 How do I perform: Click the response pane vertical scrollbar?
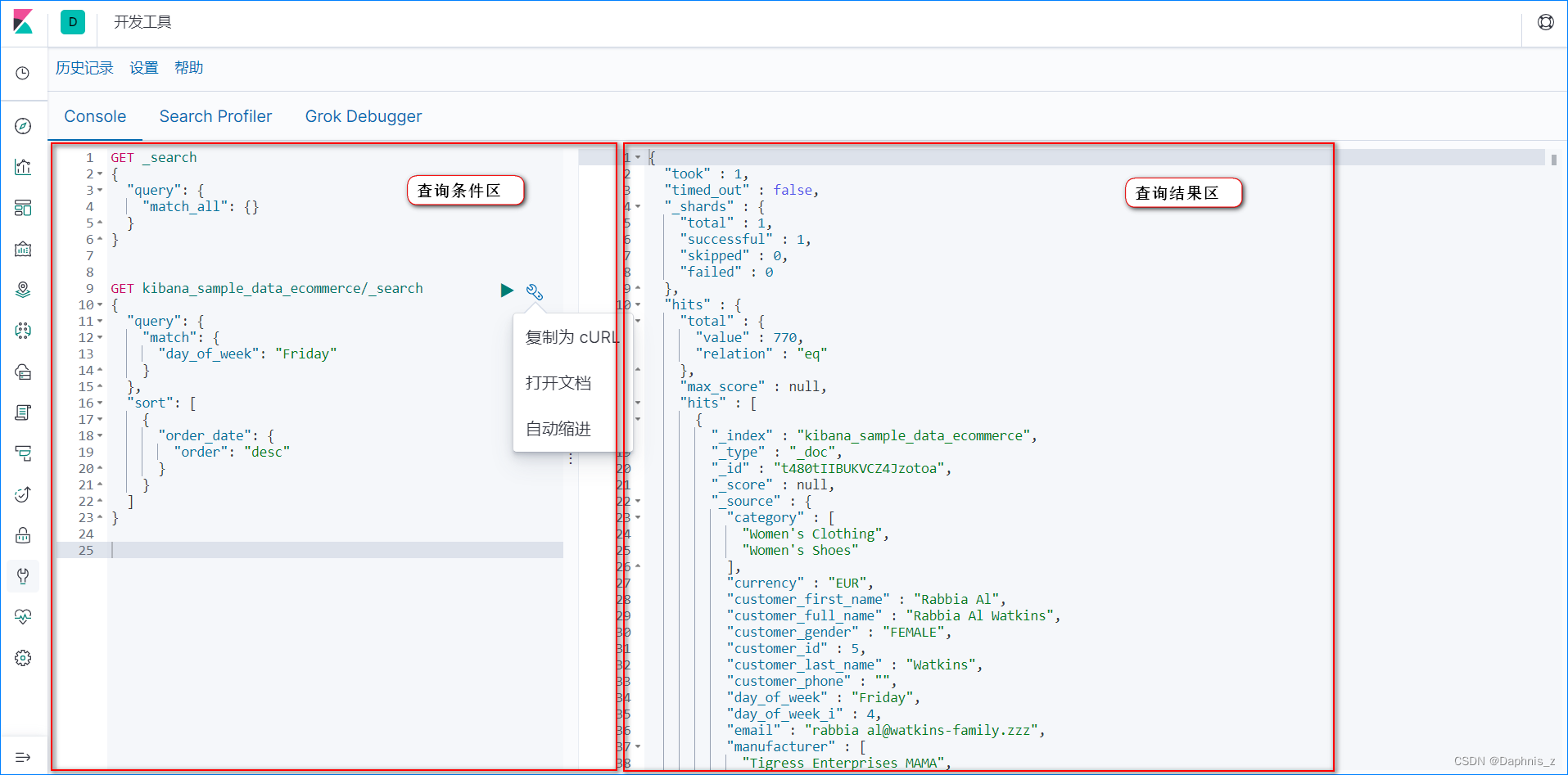click(1553, 160)
